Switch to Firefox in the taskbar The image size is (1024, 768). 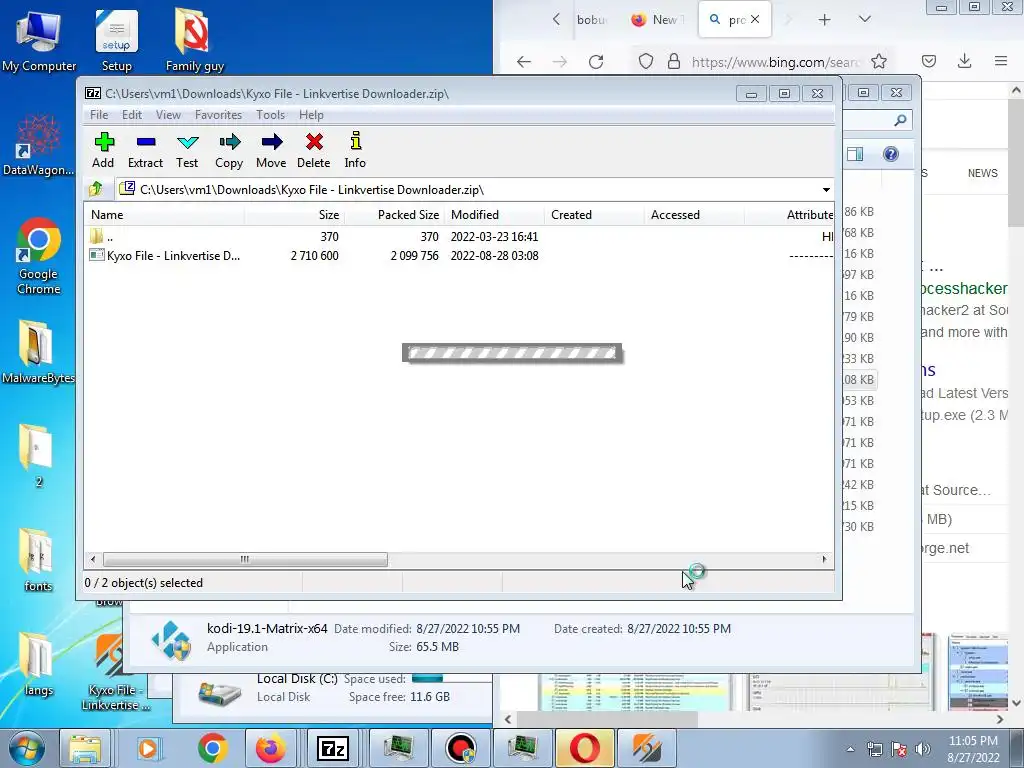coord(270,748)
